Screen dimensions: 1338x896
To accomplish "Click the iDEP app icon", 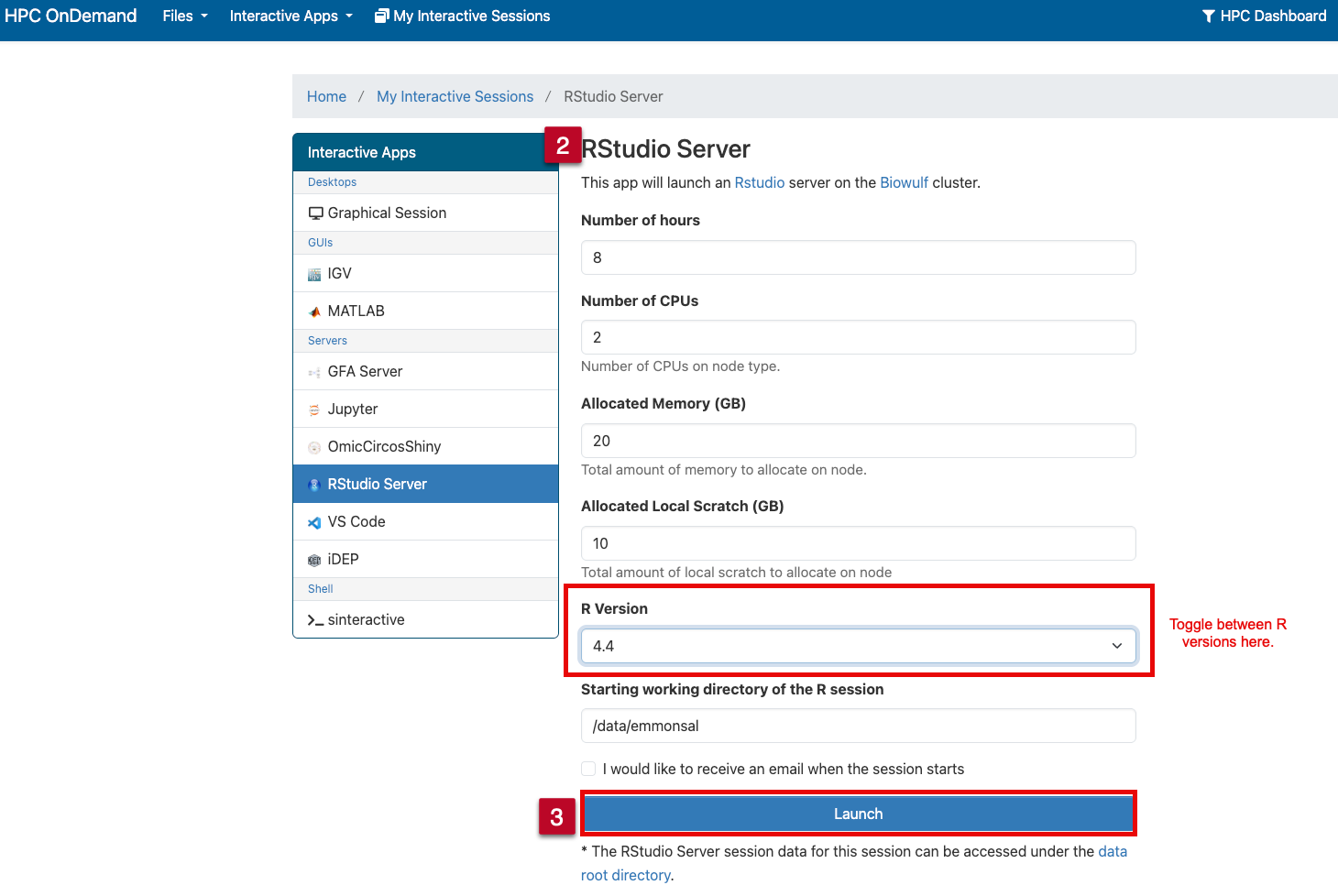I will click(x=314, y=560).
